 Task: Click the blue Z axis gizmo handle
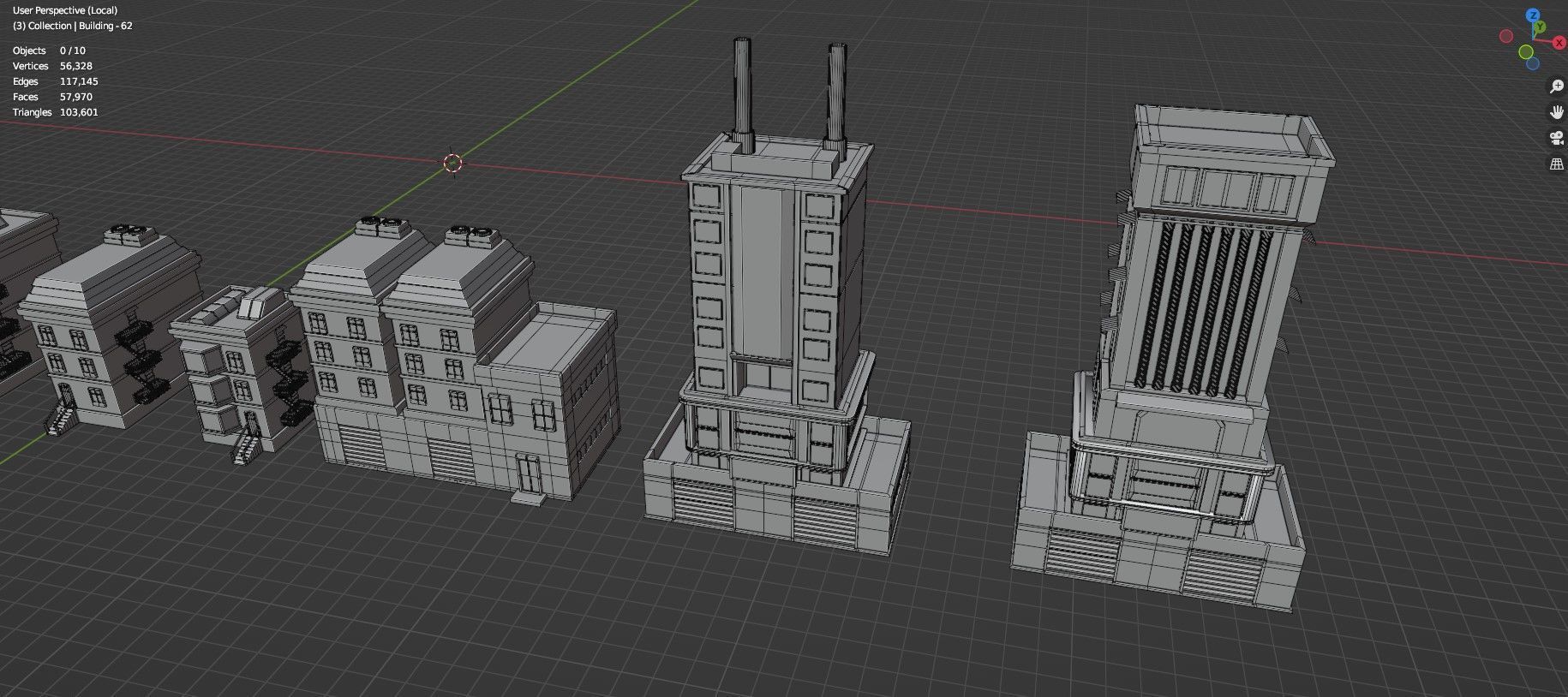[x=1533, y=15]
